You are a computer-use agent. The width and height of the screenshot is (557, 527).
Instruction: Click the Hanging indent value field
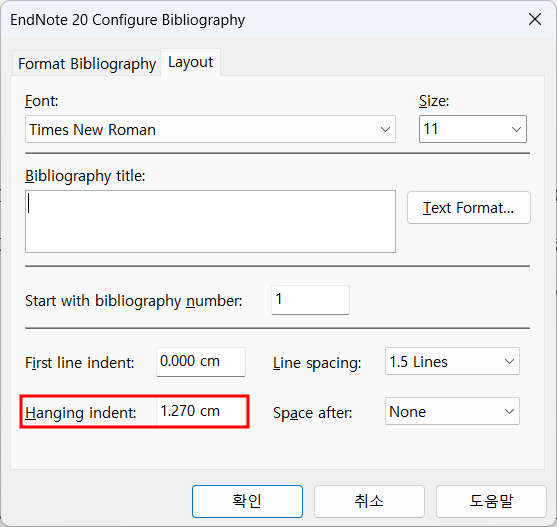[x=201, y=411]
